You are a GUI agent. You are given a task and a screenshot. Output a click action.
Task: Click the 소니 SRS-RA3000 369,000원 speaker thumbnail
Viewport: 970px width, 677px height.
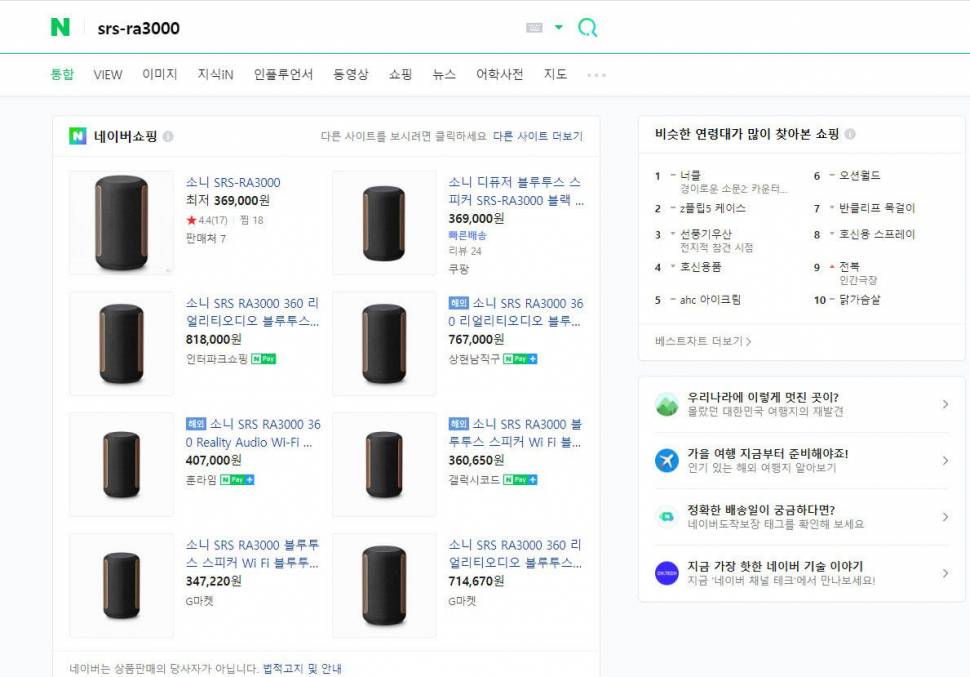pos(122,222)
